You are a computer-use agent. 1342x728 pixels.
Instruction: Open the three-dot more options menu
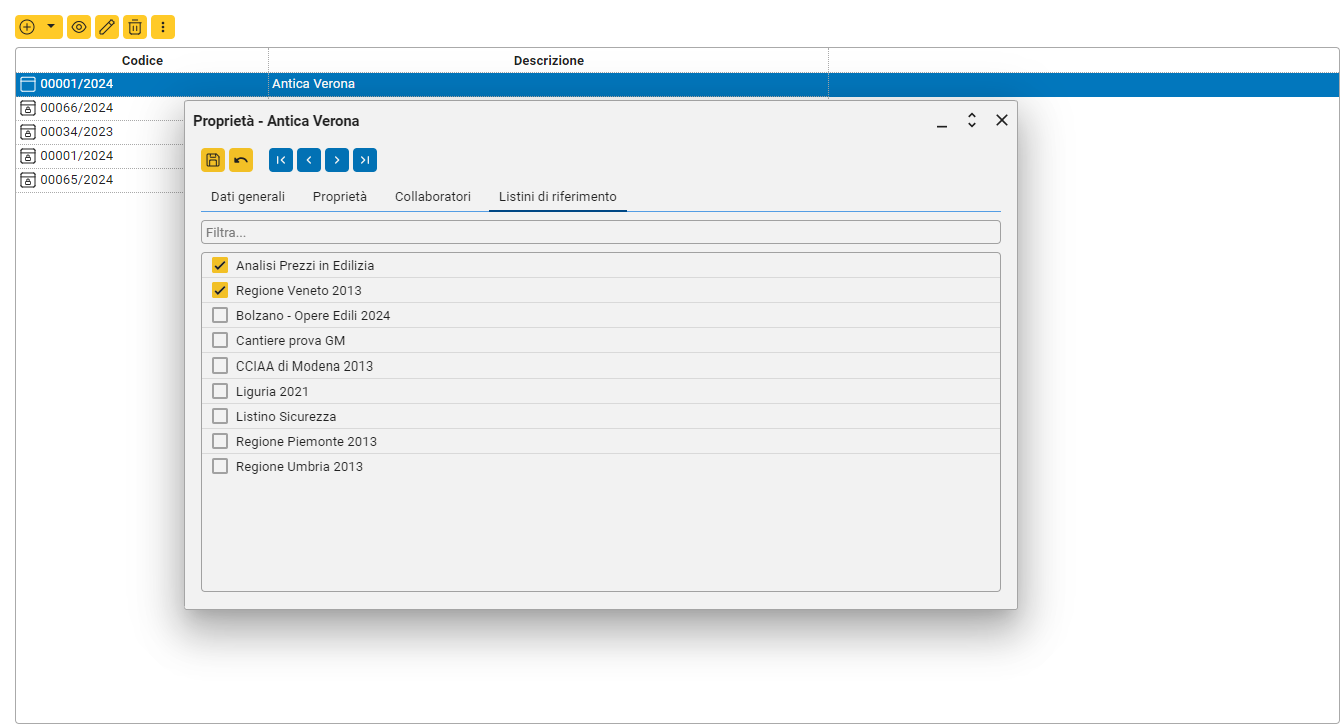[x=163, y=27]
